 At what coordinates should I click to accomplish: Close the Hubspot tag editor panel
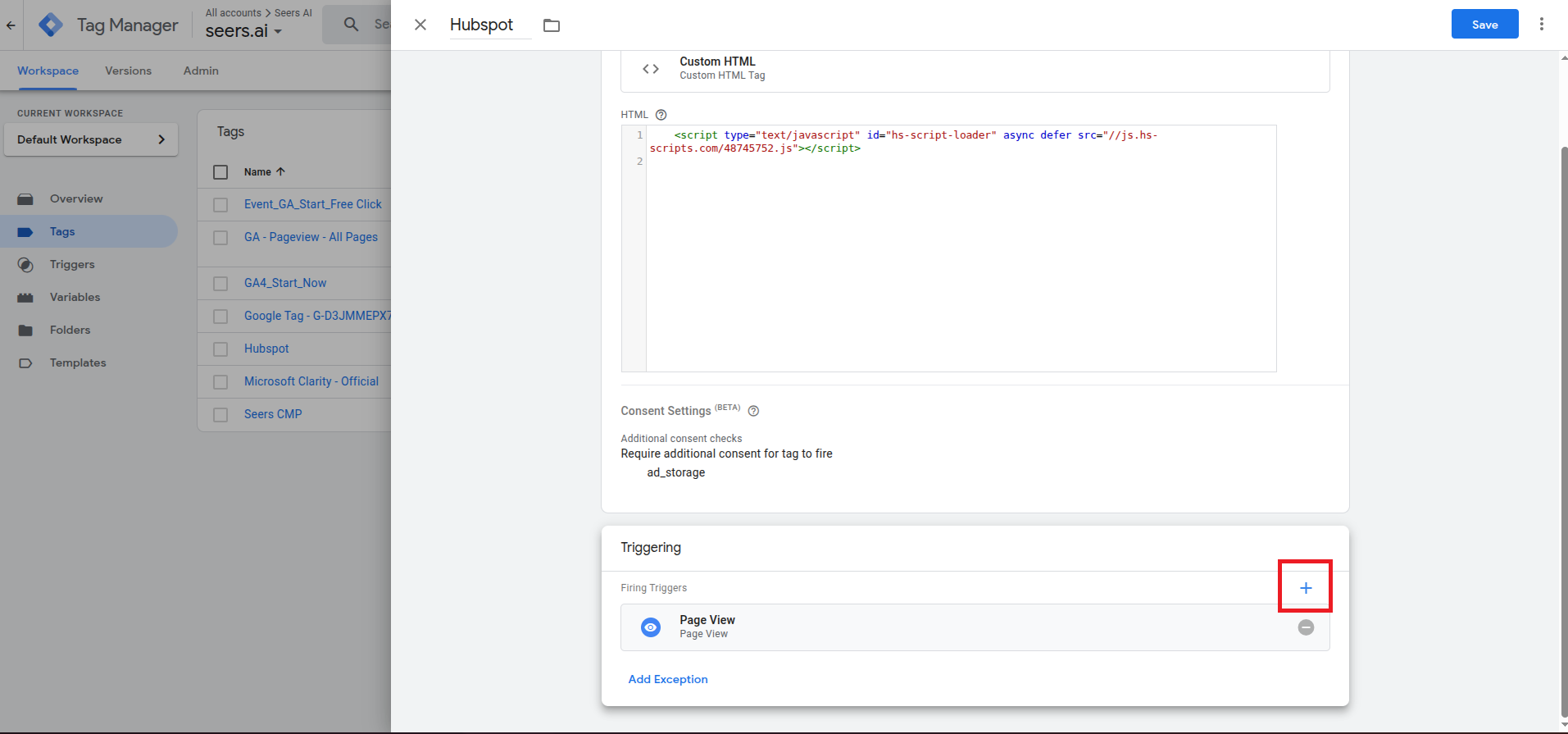[420, 25]
